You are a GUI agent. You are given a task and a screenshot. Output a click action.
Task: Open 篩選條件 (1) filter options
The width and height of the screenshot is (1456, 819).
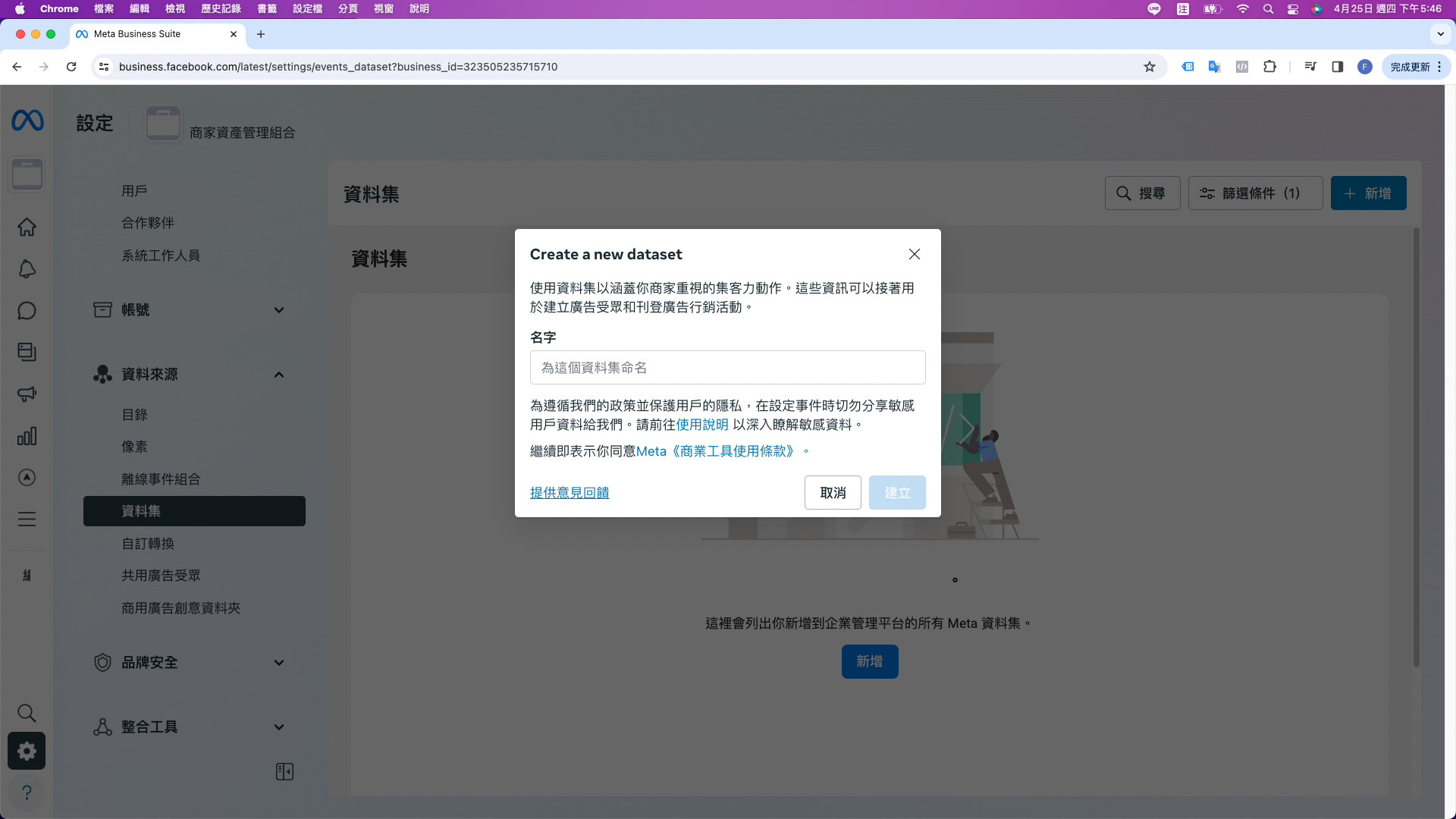(x=1255, y=193)
